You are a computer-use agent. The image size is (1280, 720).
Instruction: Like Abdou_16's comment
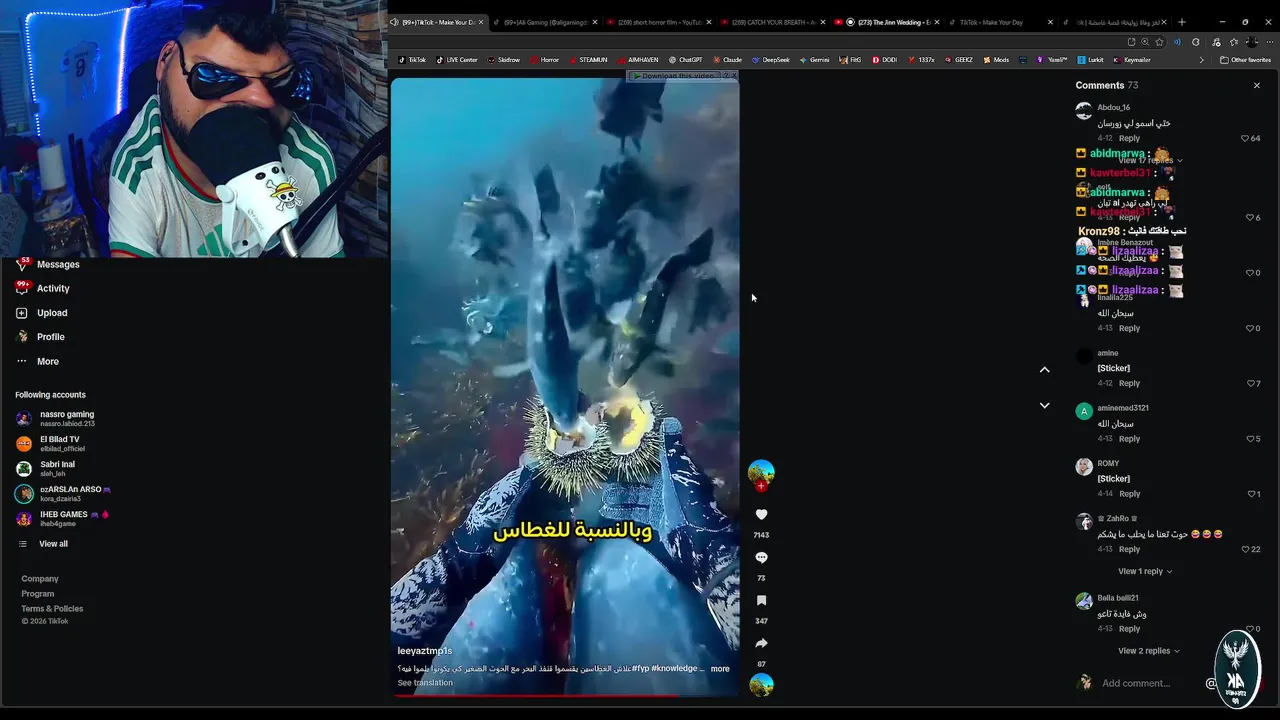(x=1245, y=138)
